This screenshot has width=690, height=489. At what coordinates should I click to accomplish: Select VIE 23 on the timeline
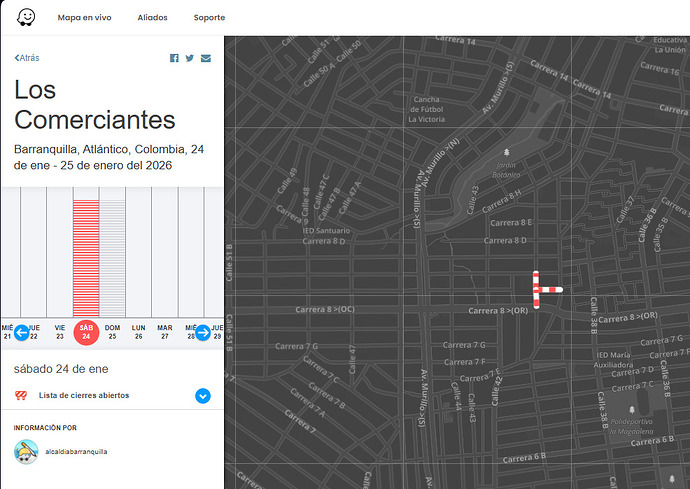(60, 332)
